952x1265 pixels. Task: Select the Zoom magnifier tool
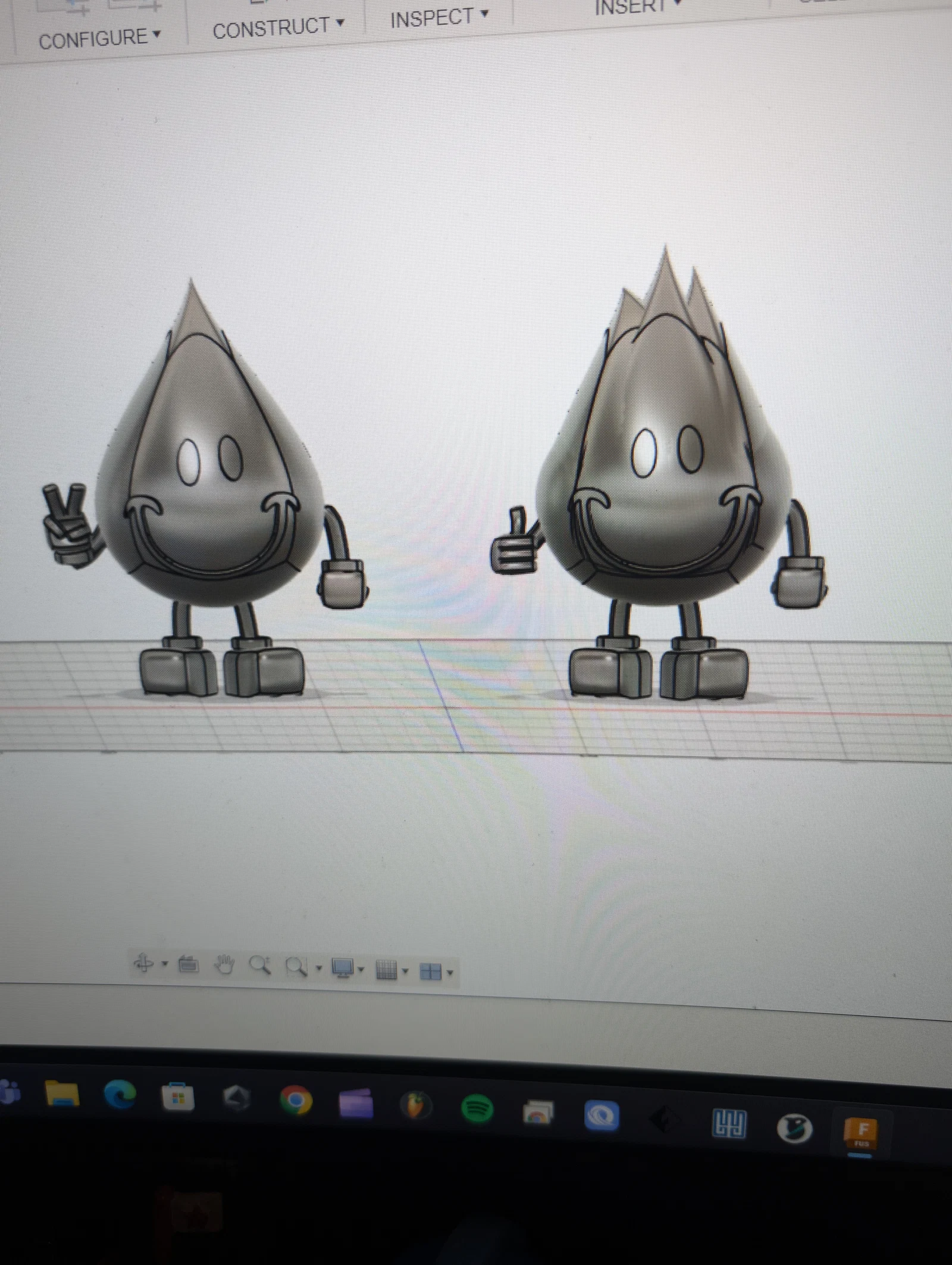pyautogui.click(x=260, y=966)
